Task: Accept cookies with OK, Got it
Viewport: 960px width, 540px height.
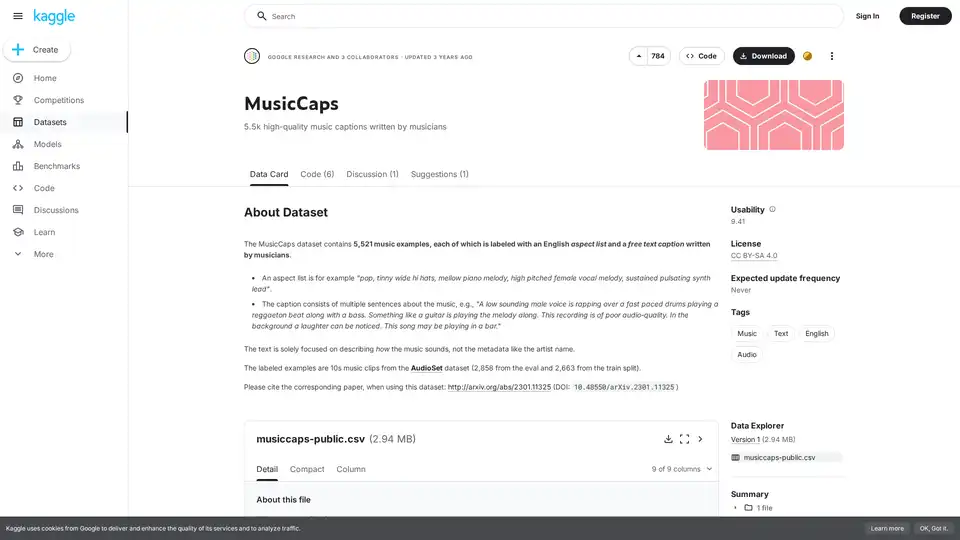Action: click(931, 528)
